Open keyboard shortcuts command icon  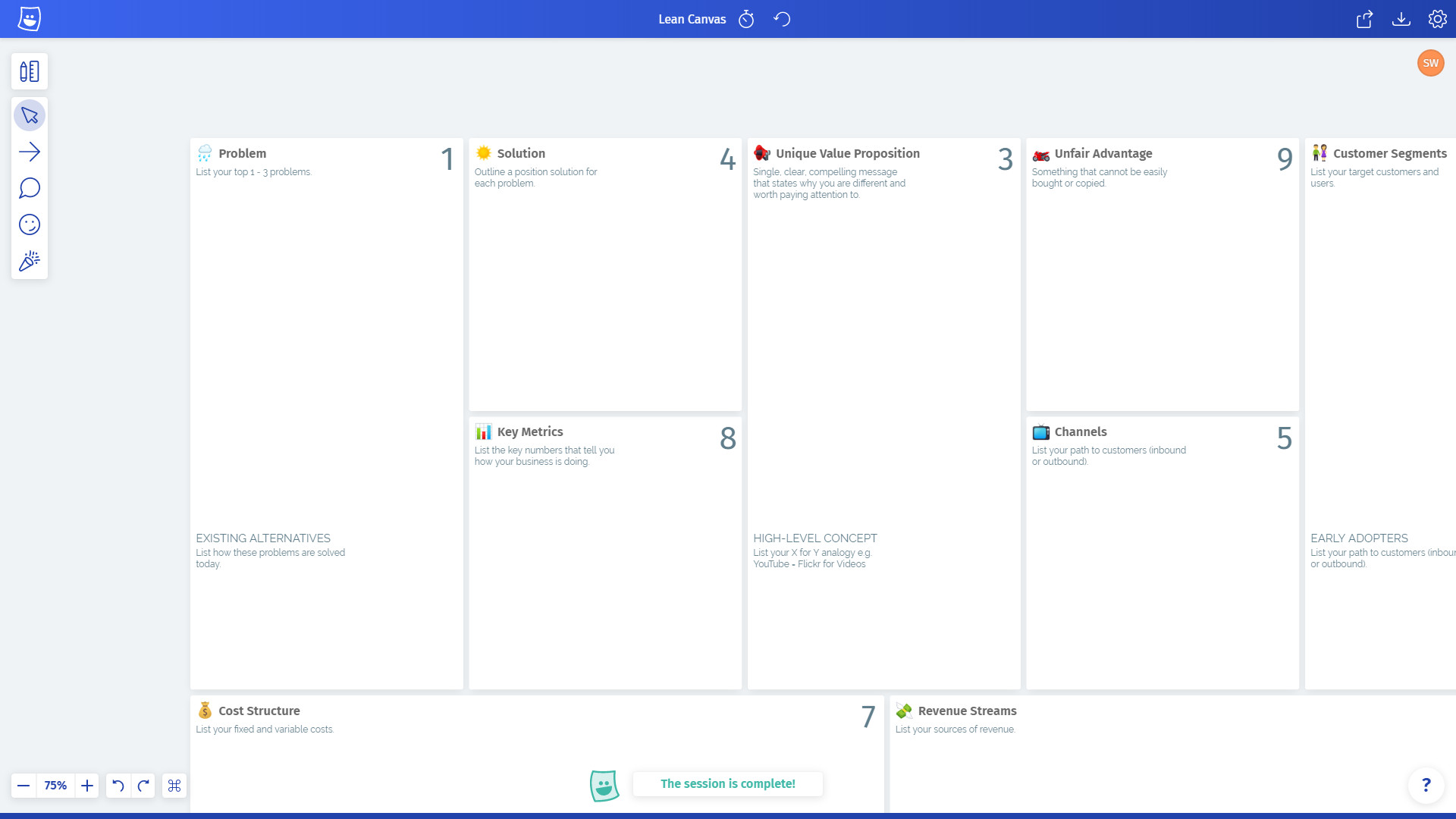174,786
